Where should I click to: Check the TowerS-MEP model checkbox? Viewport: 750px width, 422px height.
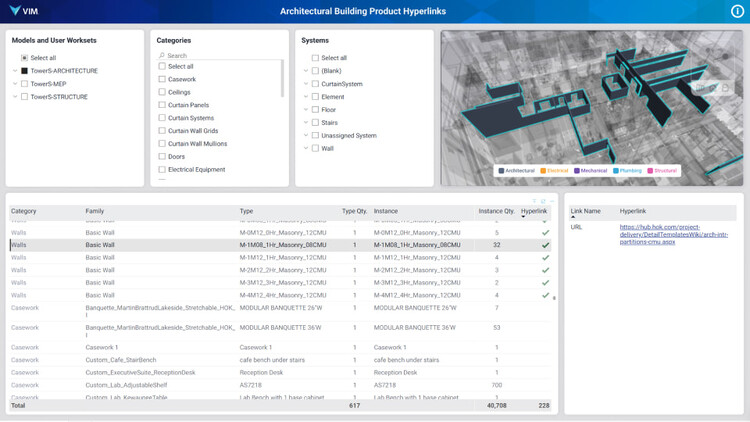(x=24, y=84)
